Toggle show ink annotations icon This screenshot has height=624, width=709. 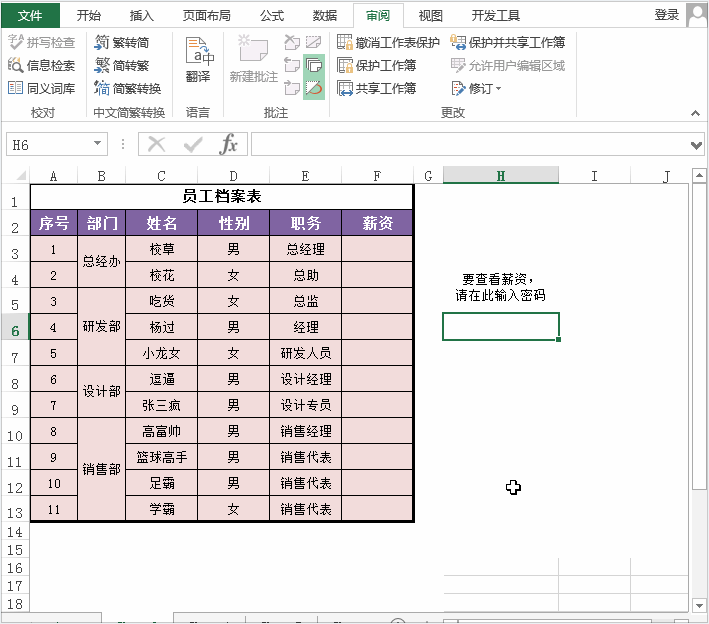(314, 88)
